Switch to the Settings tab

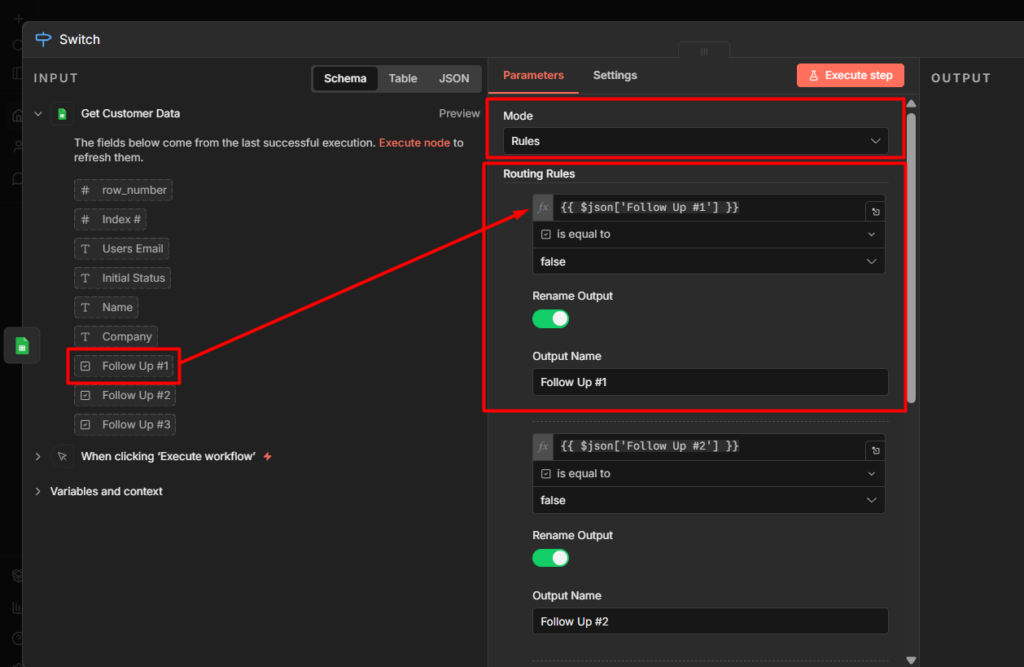coord(614,75)
